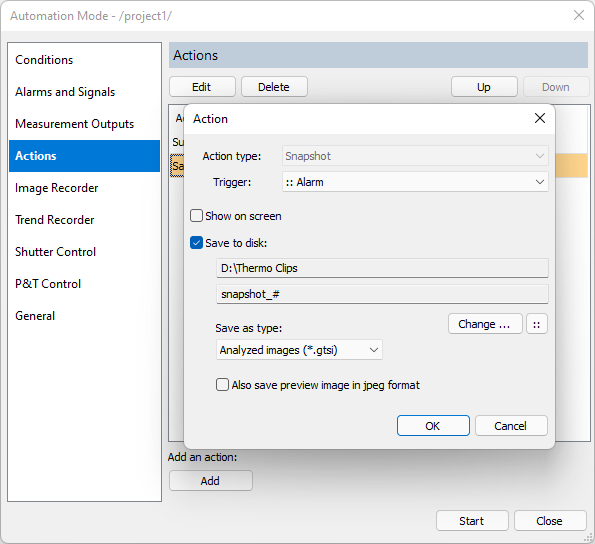595x544 pixels.
Task: Click the Delete button
Action: 274,87
